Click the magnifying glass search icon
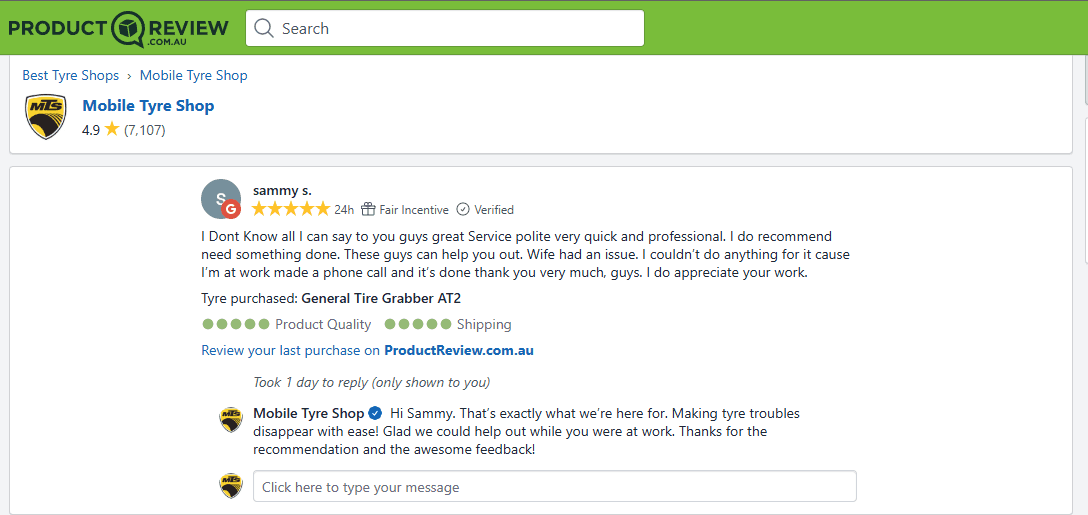 pyautogui.click(x=264, y=28)
